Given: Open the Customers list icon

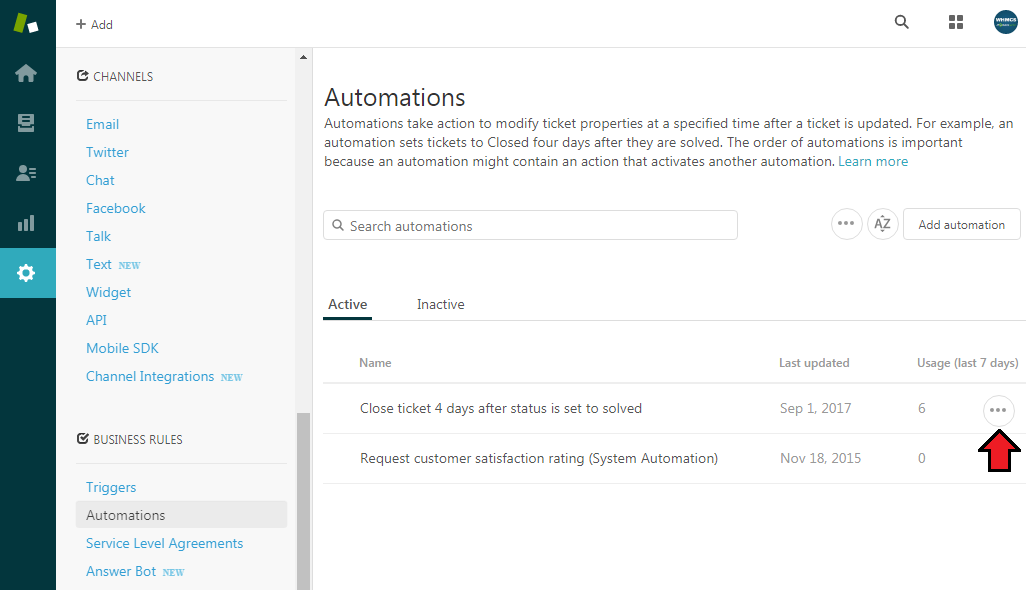Looking at the screenshot, I should 26,173.
